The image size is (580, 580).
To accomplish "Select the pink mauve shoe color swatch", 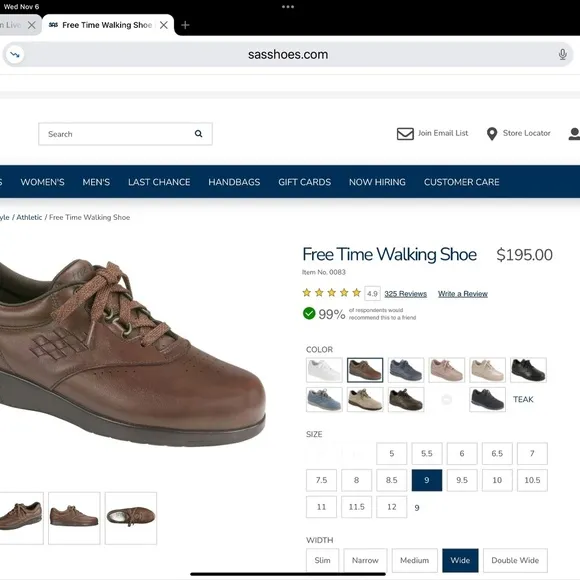I will click(446, 370).
